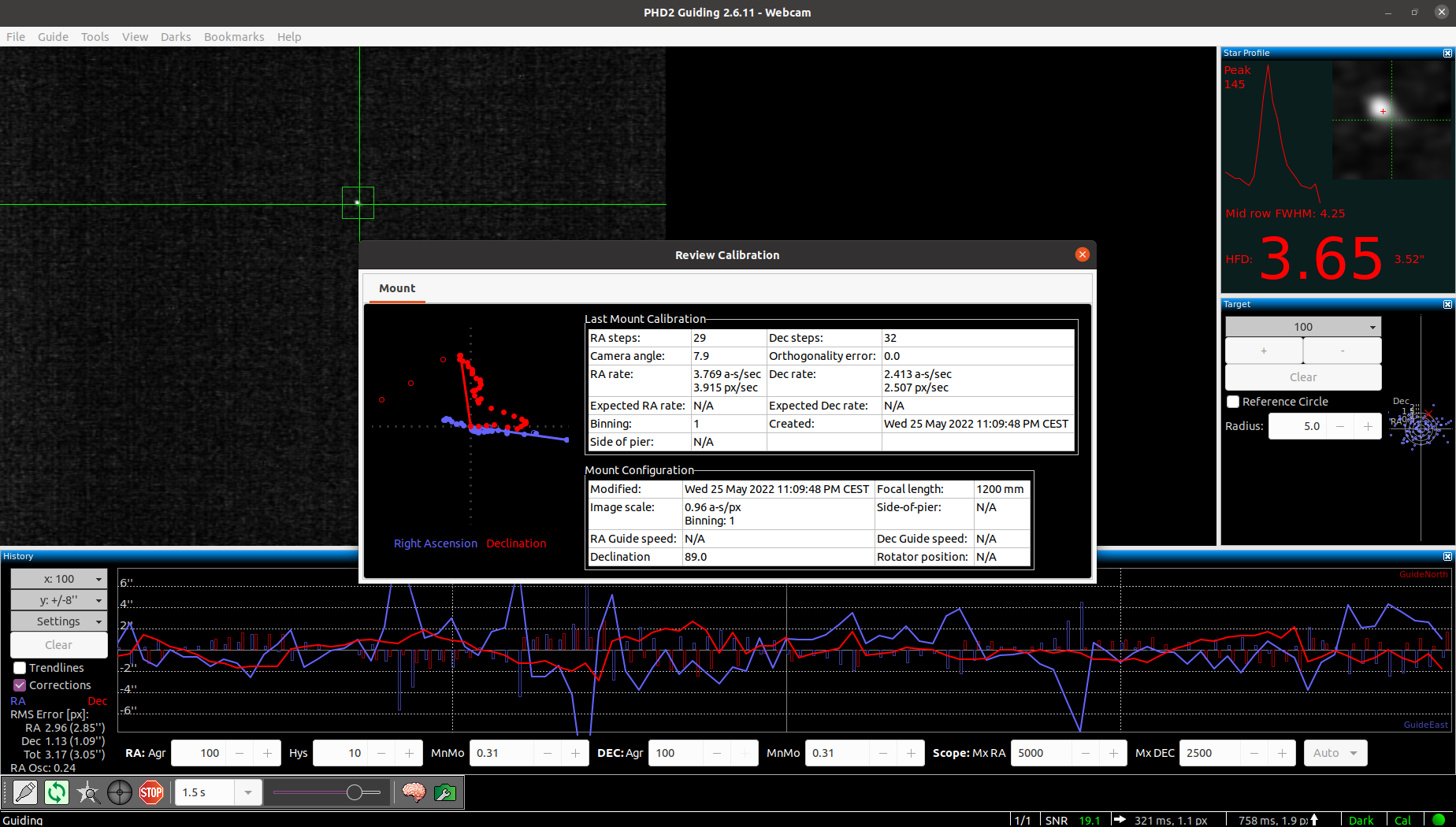Screen dimensions: 1456x827
Task: Click the Target panel zoom out minus button
Action: click(x=1343, y=350)
